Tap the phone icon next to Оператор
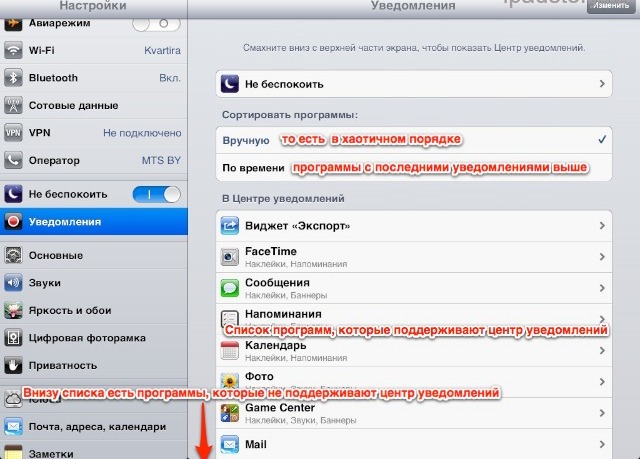640x459 pixels. pos(13,160)
